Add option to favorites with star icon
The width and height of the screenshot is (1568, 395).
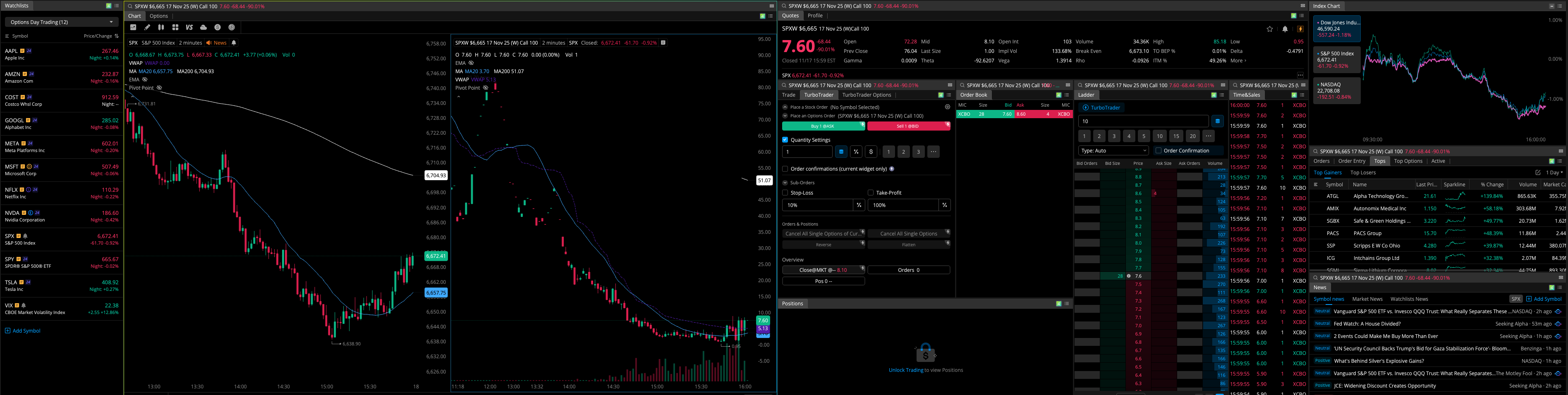coord(1269,29)
